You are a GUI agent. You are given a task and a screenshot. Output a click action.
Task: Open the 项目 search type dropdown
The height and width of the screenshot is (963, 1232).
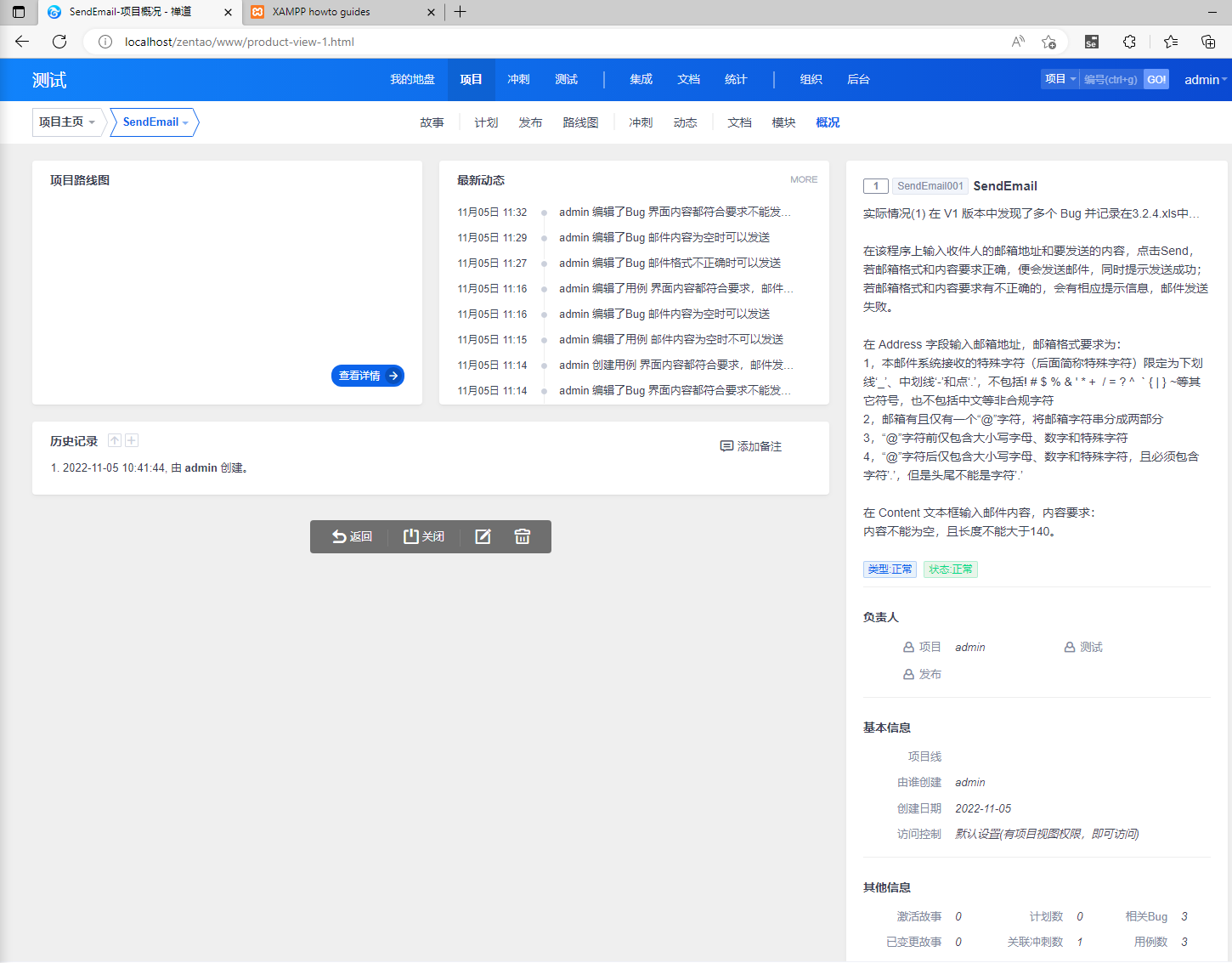pyautogui.click(x=1060, y=79)
